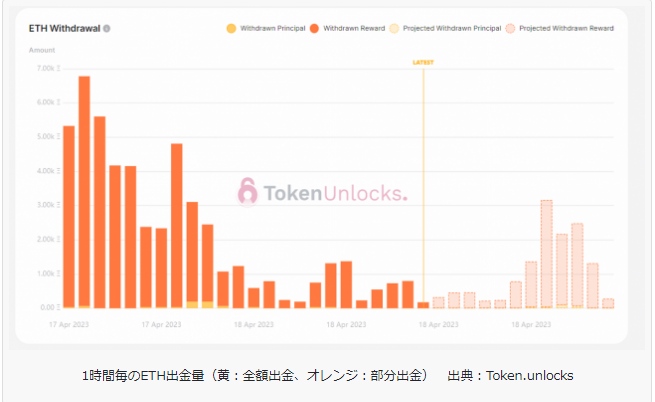Select the tallest projected dashed bar
The image size is (655, 402).
pos(546,253)
